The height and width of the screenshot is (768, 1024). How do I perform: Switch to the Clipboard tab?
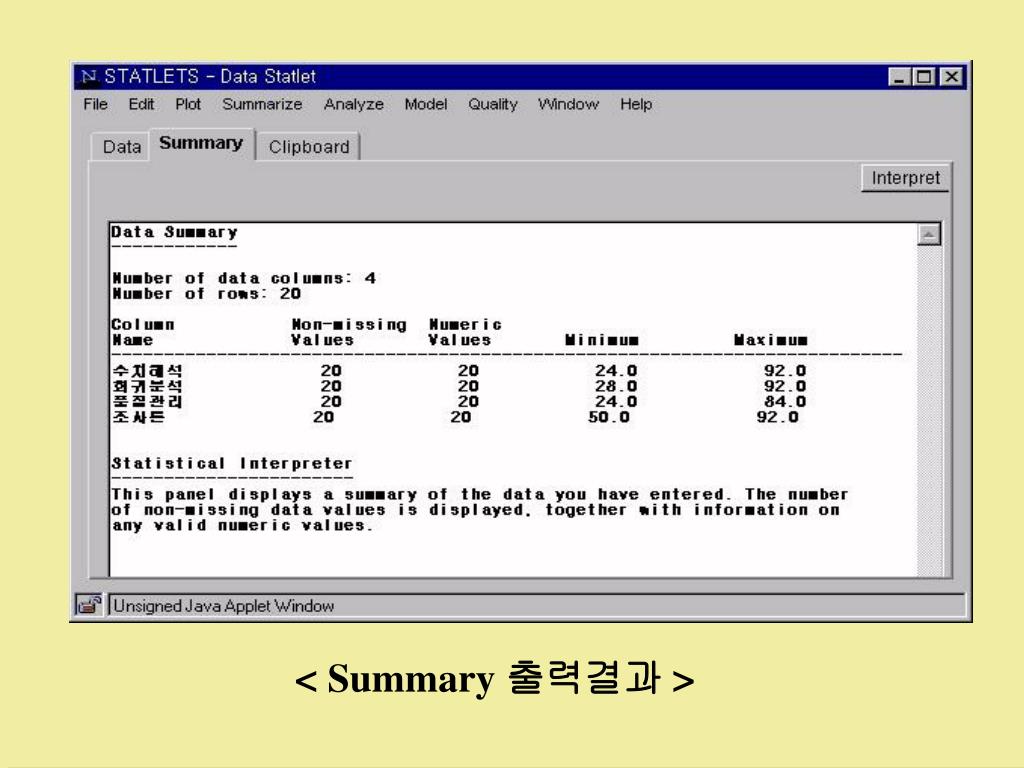[x=309, y=147]
